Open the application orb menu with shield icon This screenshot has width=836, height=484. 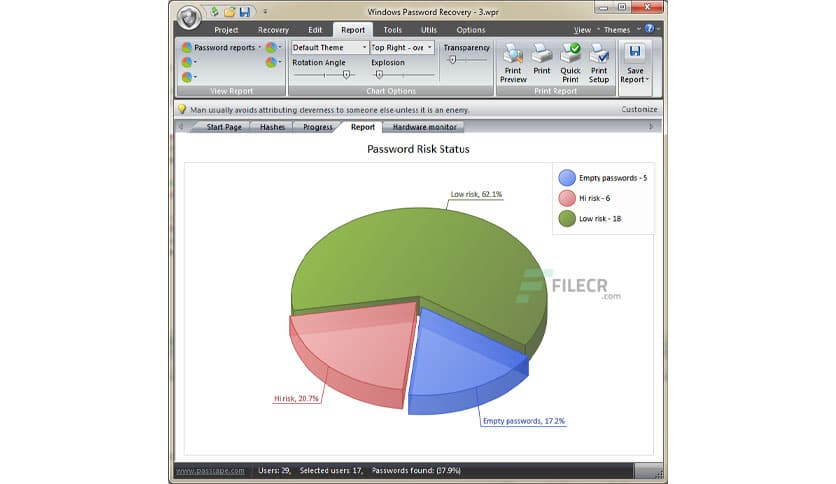[x=189, y=18]
